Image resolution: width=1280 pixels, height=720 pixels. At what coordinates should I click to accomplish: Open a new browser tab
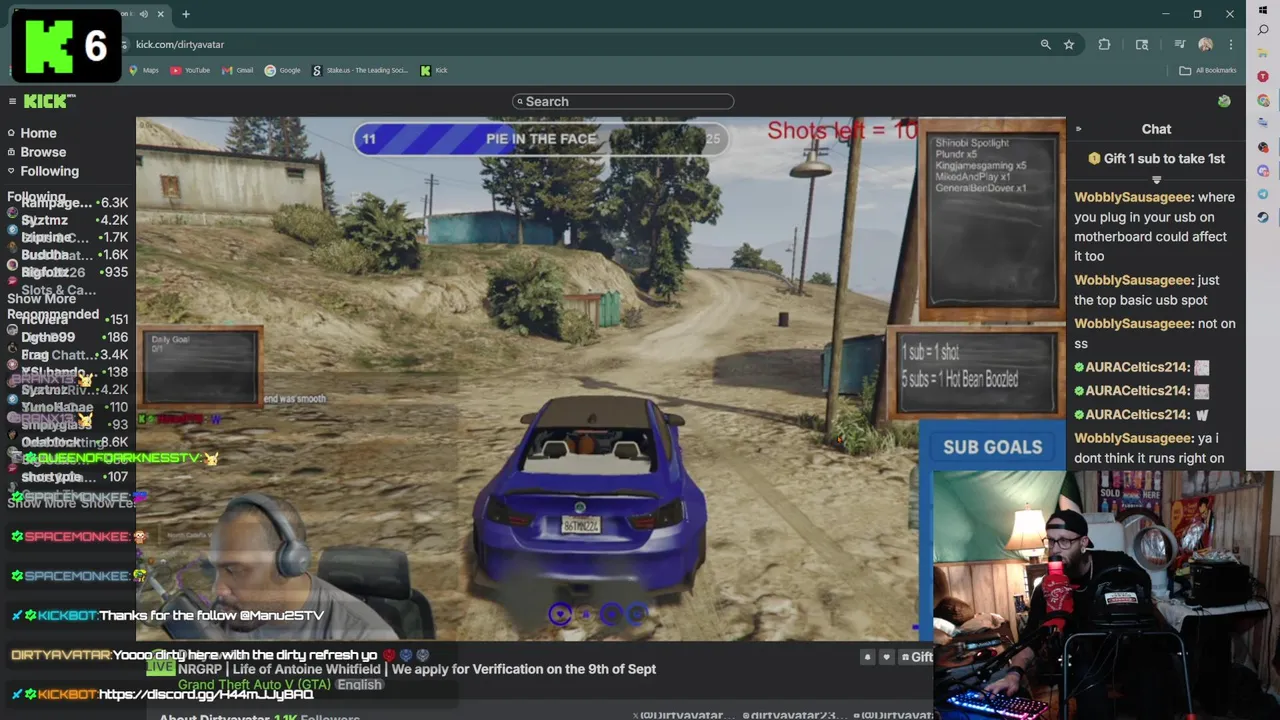point(186,14)
